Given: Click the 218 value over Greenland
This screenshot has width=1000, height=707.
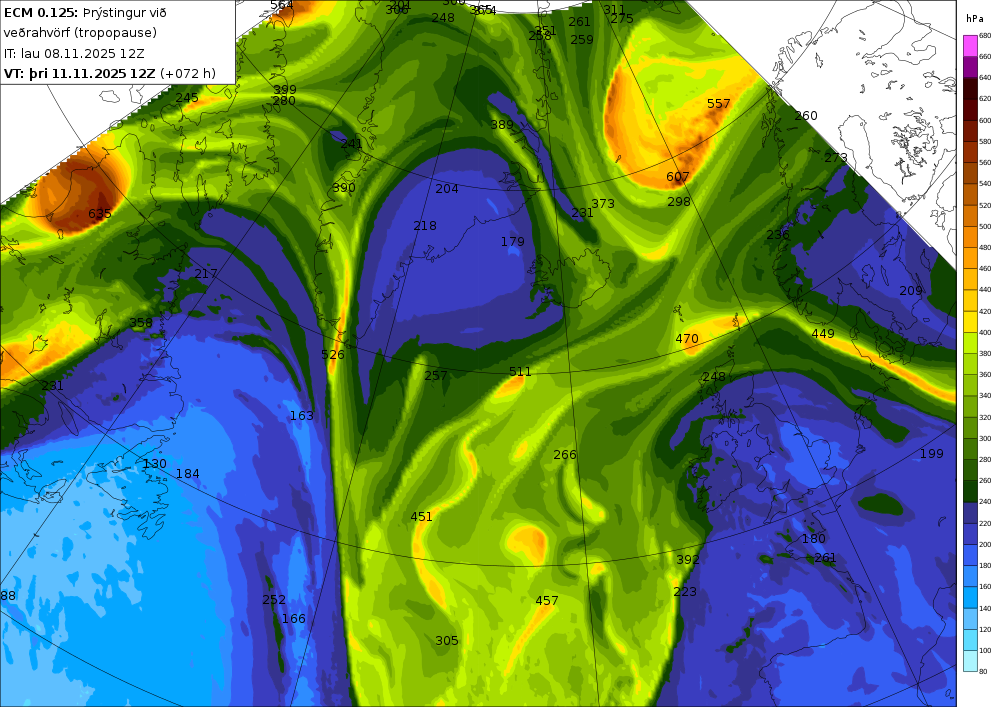Looking at the screenshot, I should click(425, 226).
